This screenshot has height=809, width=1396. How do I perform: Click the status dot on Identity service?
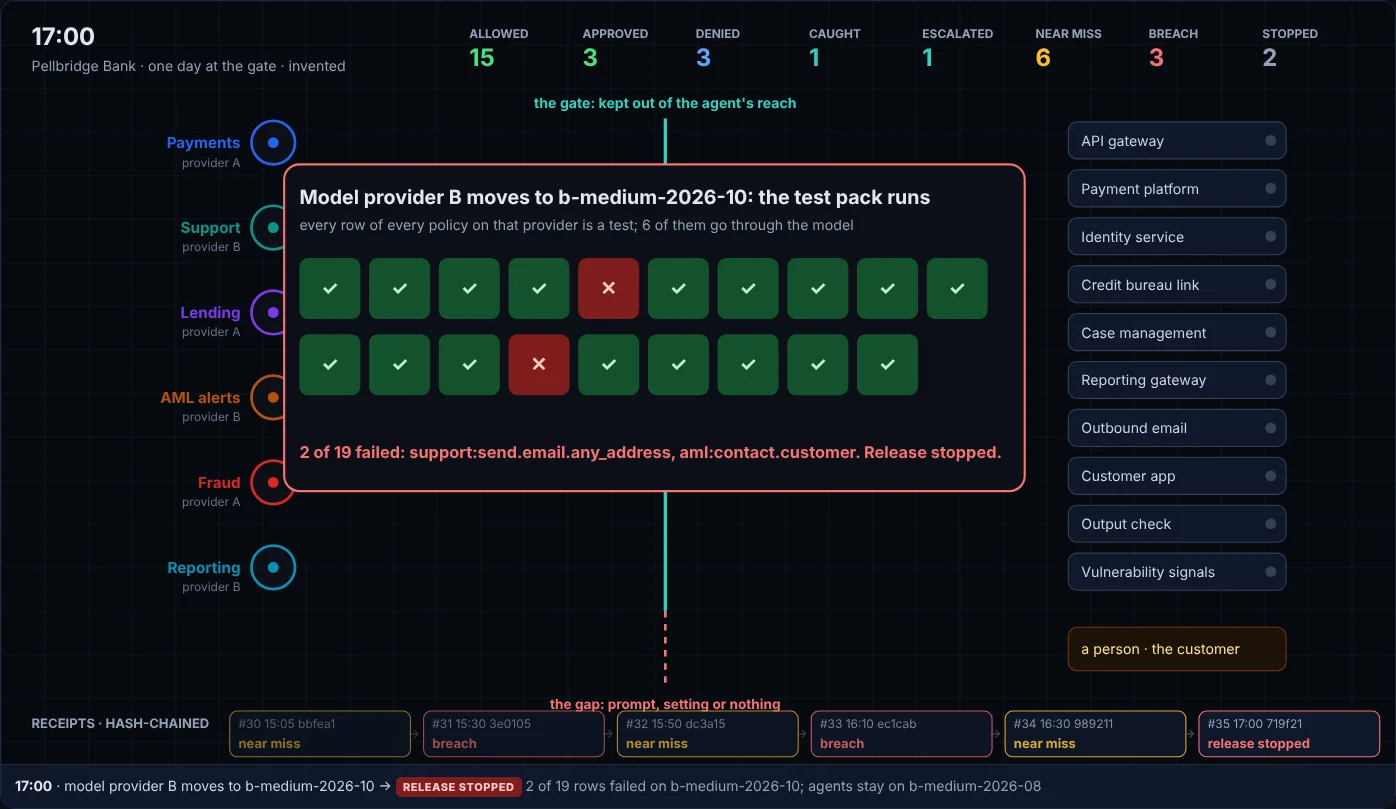click(1271, 237)
